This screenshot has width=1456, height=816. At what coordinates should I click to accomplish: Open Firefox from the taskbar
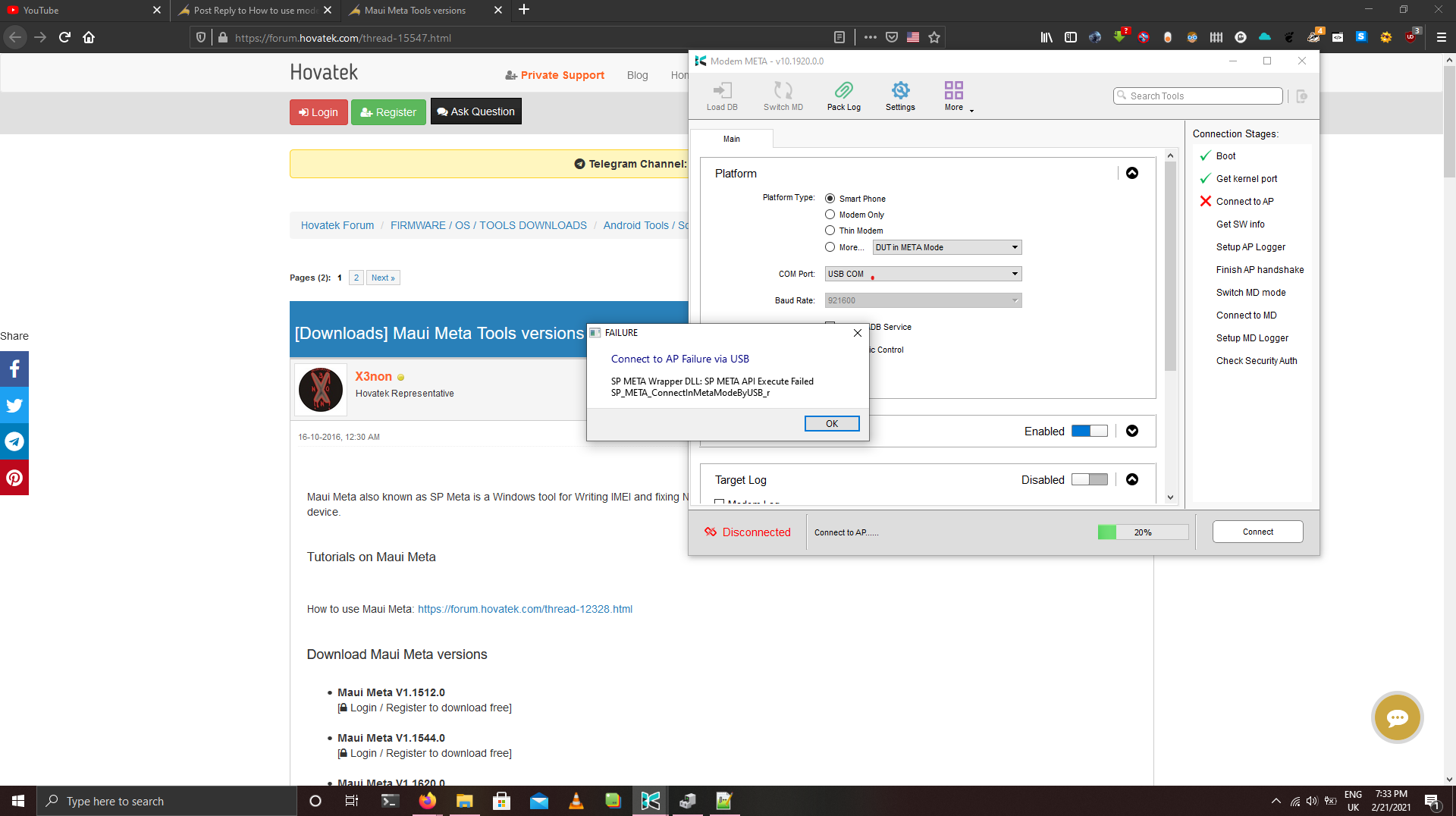(x=428, y=801)
